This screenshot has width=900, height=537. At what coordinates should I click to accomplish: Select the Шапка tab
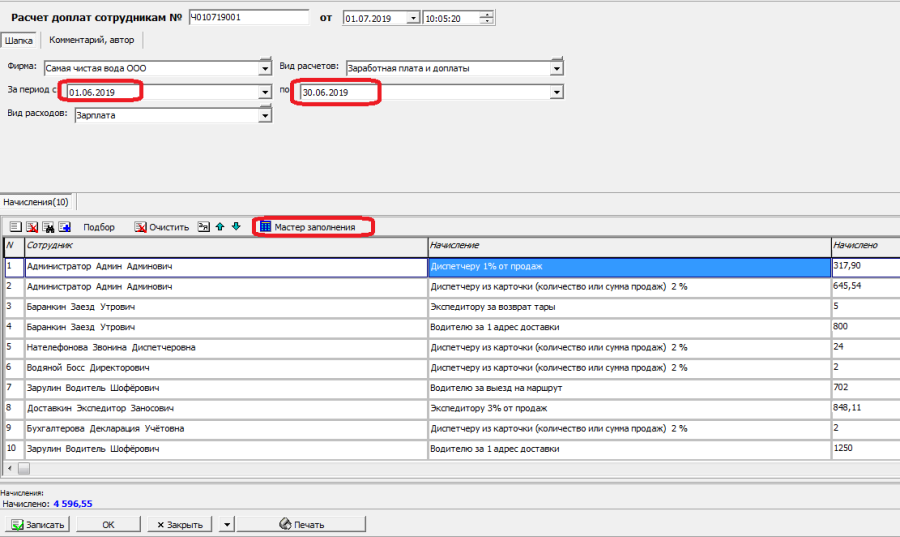coord(19,40)
